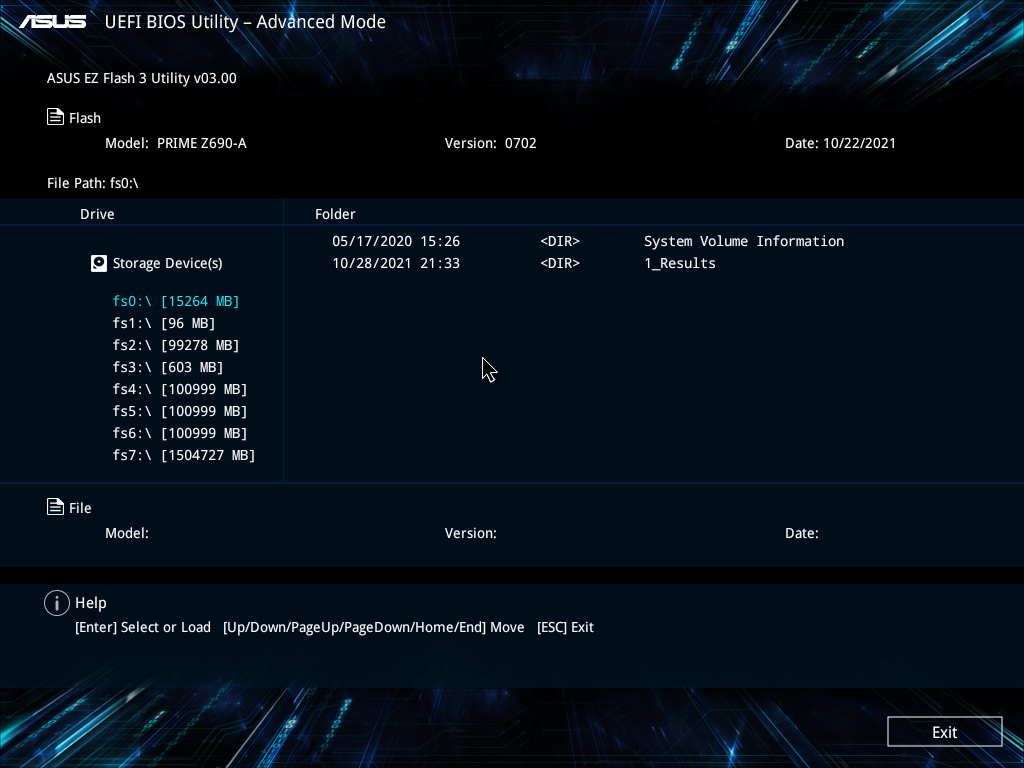Click the ASUS EZ Flash 3 Utility v03.00 title
This screenshot has width=1024, height=768.
tap(142, 78)
